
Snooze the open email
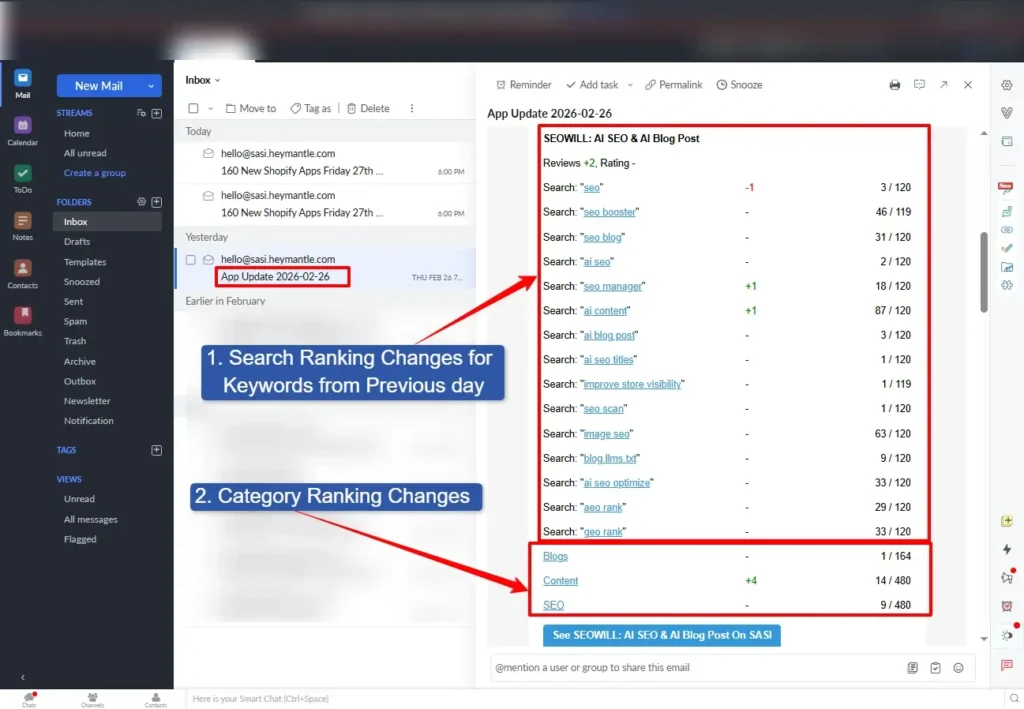tap(739, 85)
